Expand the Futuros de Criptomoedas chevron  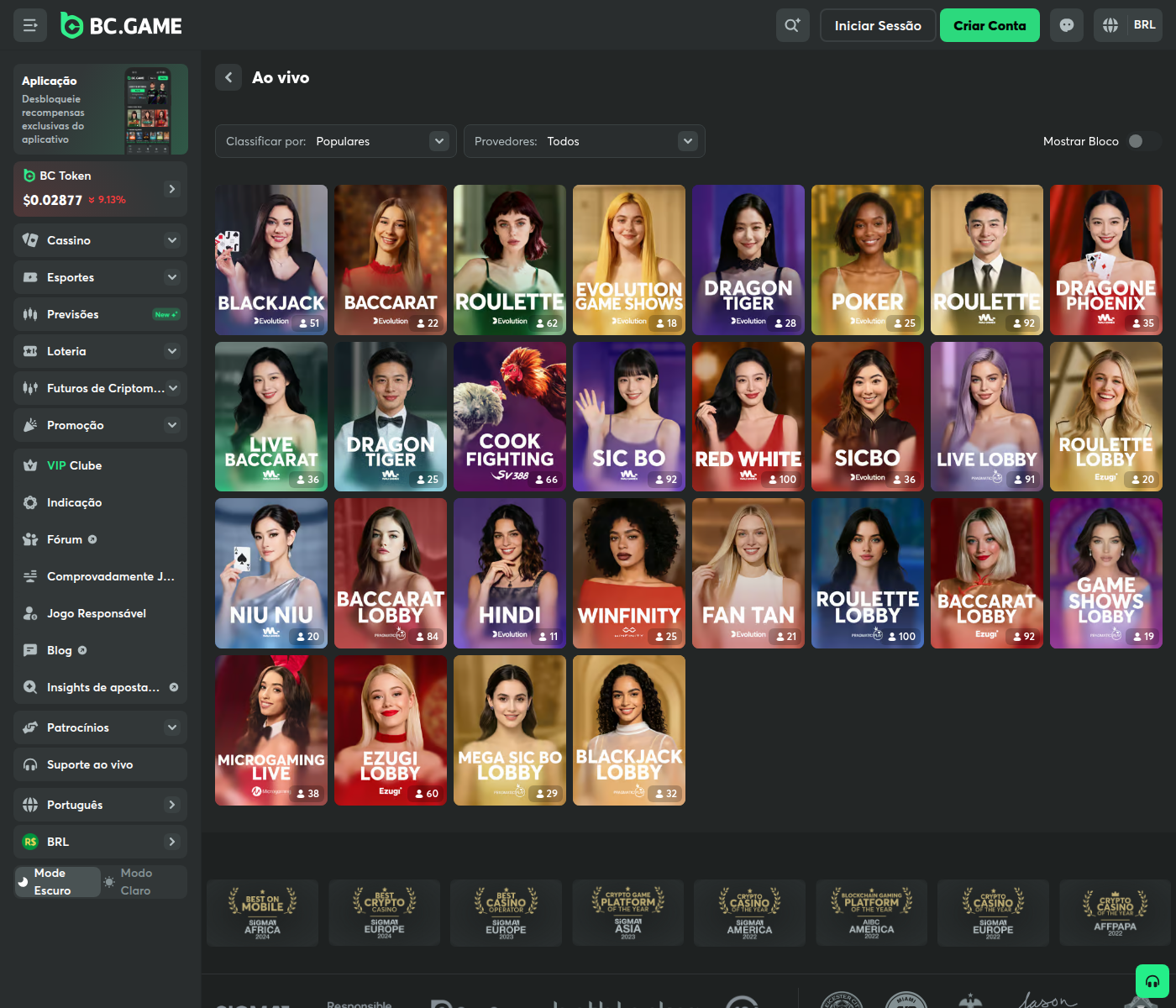point(172,388)
